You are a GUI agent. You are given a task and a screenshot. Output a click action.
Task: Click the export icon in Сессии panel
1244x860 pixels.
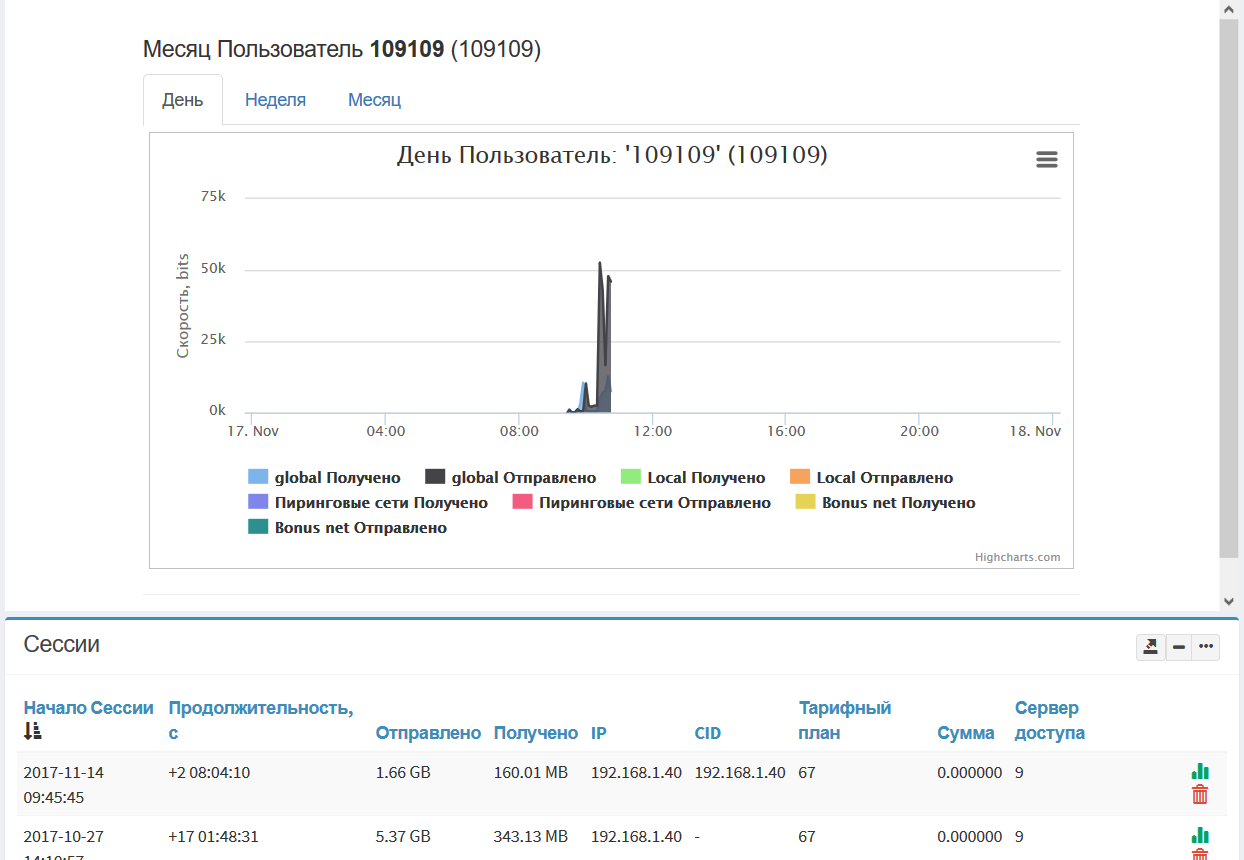tap(1151, 647)
